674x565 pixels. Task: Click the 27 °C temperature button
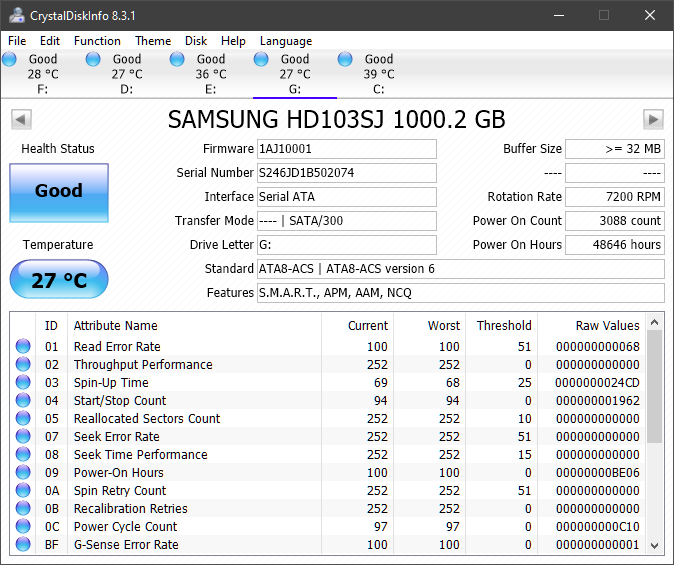pyautogui.click(x=59, y=279)
